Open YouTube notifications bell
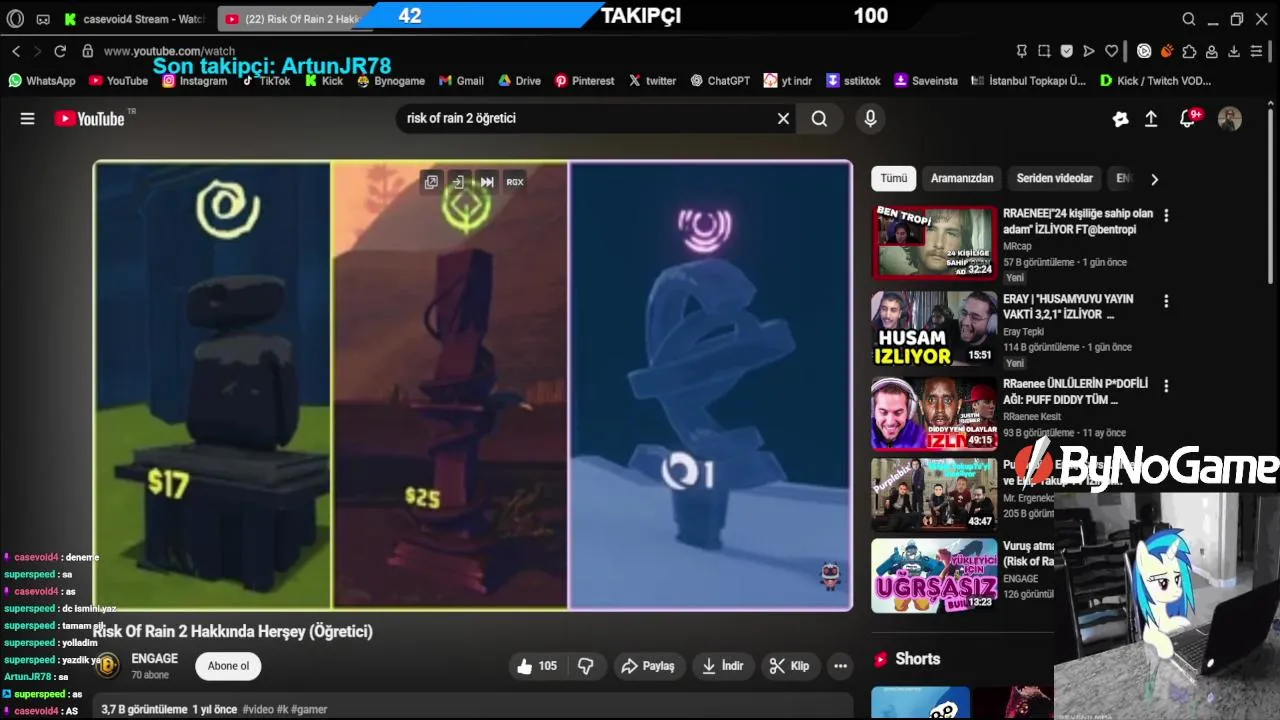 point(1188,119)
